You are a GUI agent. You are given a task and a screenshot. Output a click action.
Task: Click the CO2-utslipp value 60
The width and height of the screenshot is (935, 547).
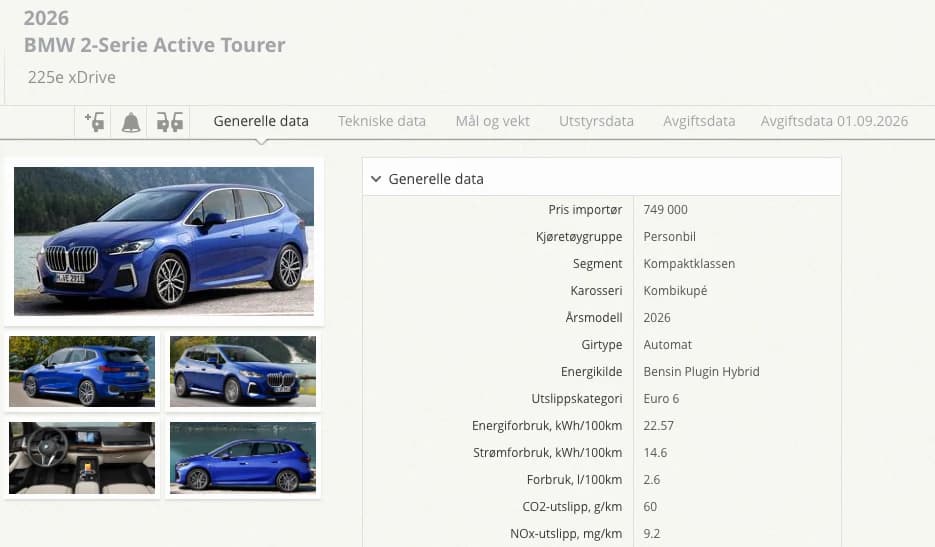click(x=650, y=507)
